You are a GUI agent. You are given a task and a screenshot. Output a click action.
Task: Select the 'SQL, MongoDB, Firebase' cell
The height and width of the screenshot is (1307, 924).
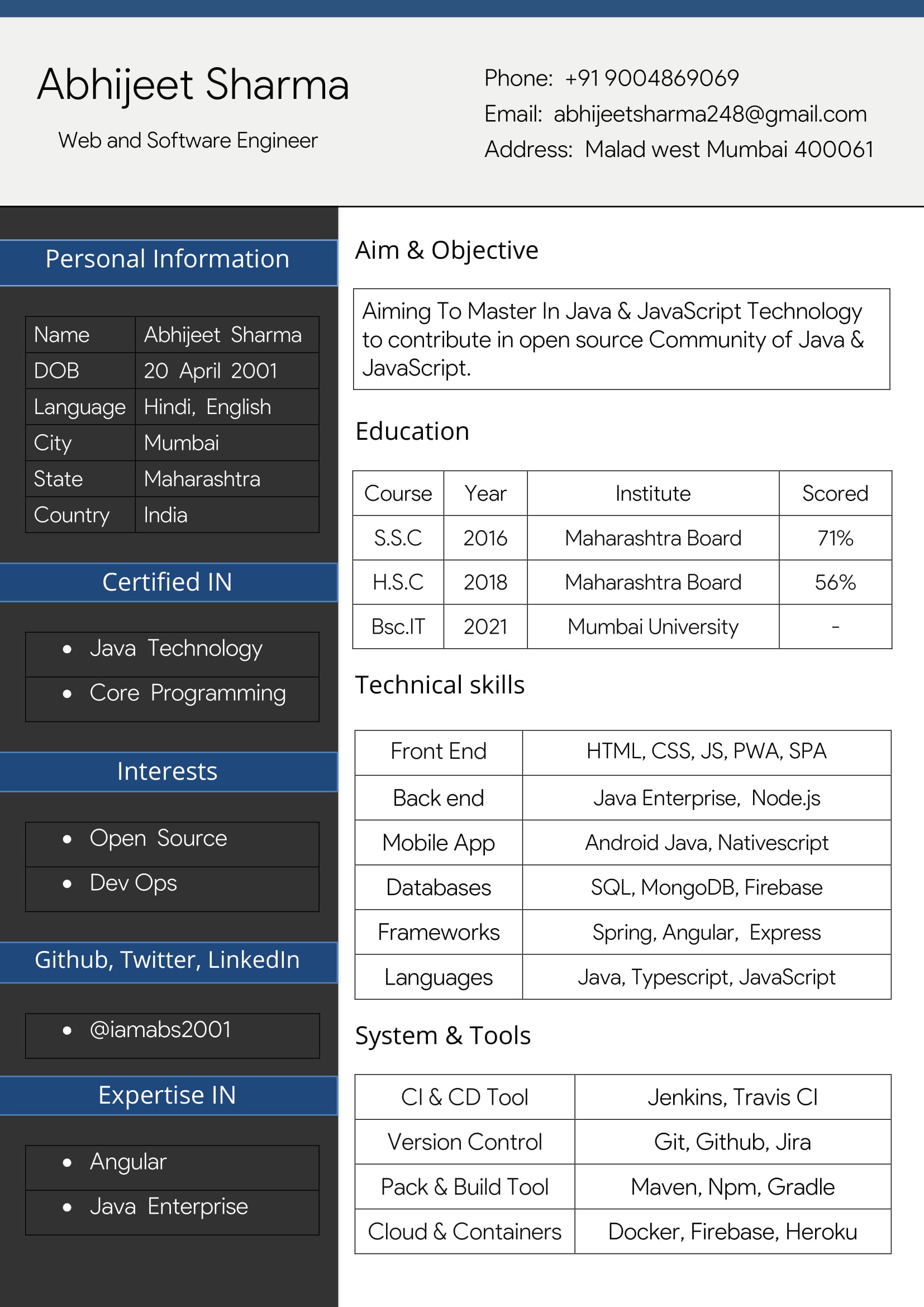pos(706,887)
